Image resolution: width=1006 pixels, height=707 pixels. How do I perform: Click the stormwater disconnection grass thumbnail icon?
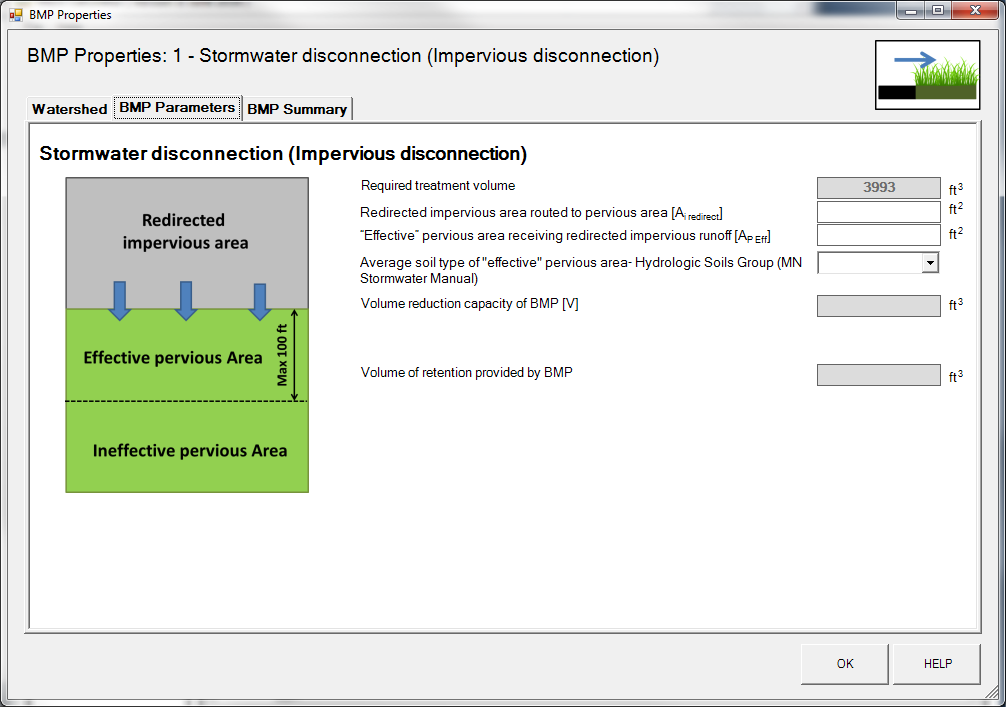tap(927, 75)
